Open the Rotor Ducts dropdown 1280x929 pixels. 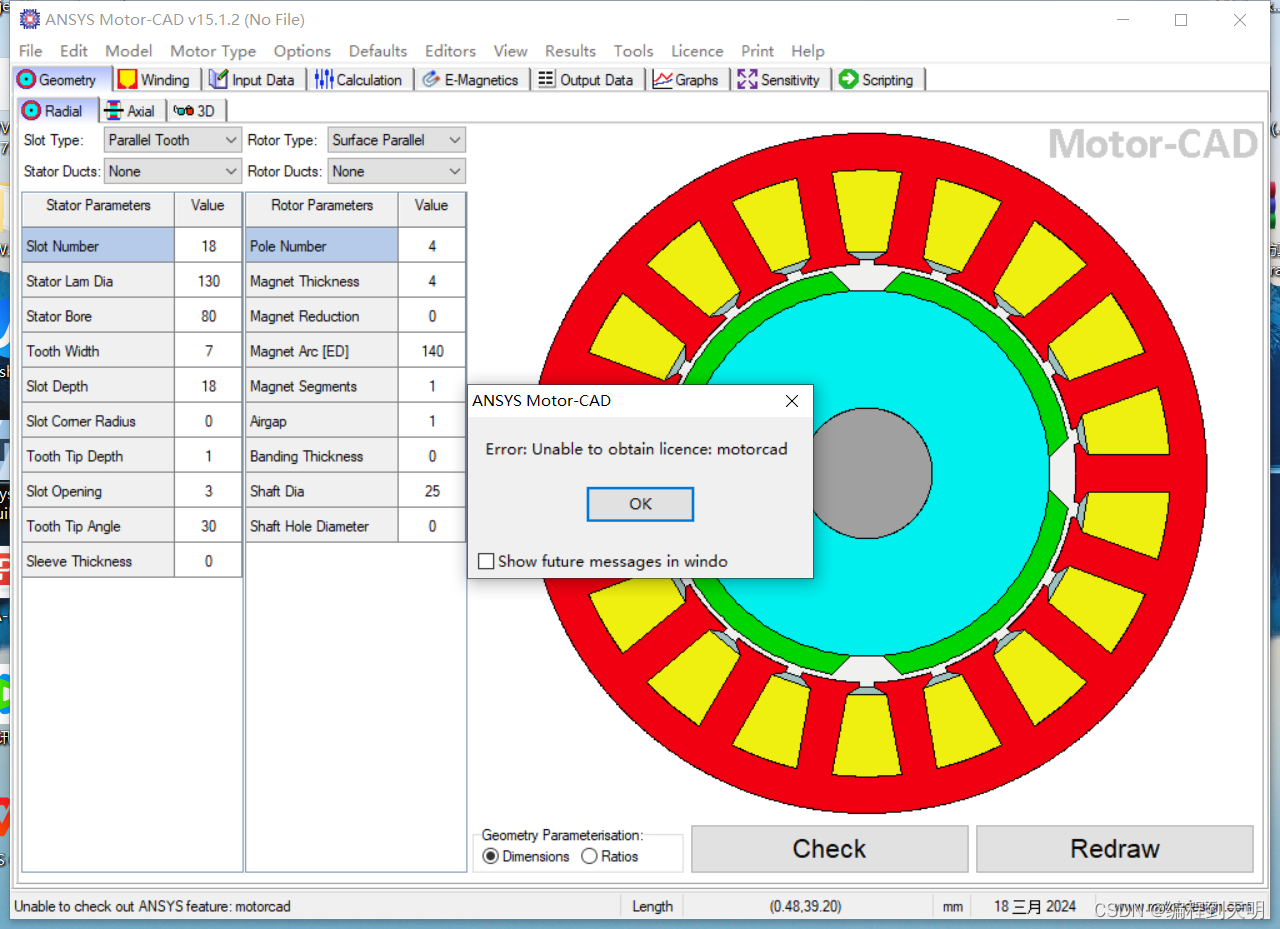click(397, 171)
